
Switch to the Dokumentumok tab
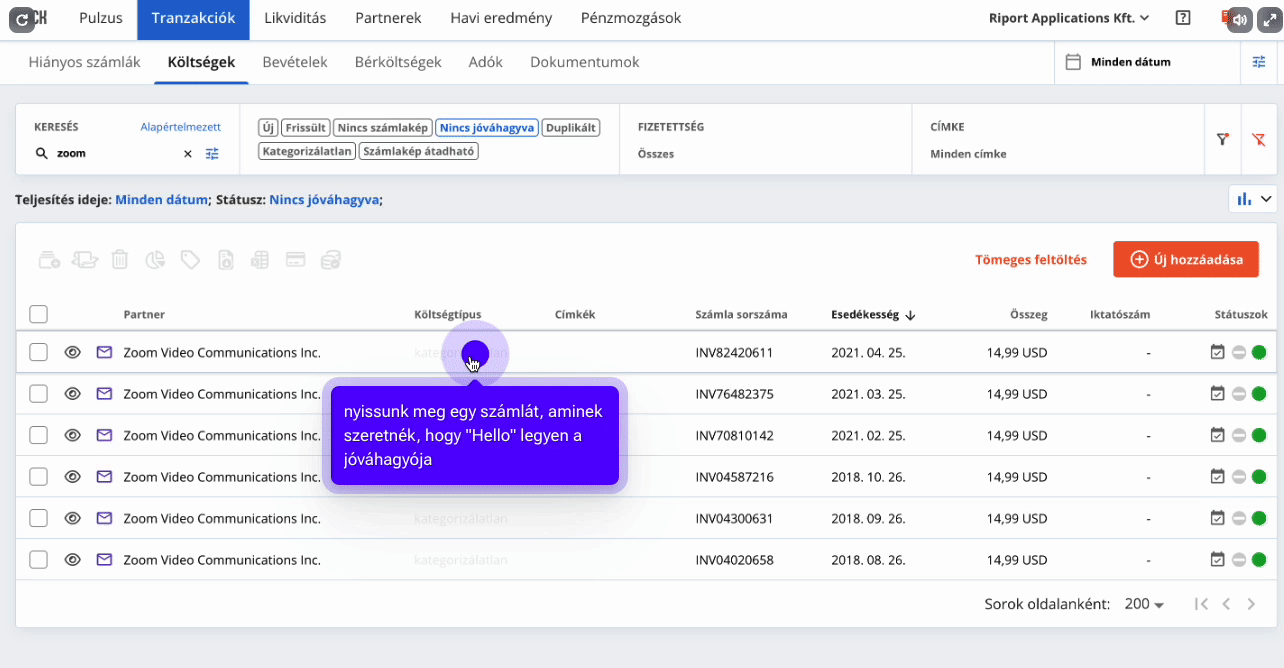pos(585,62)
